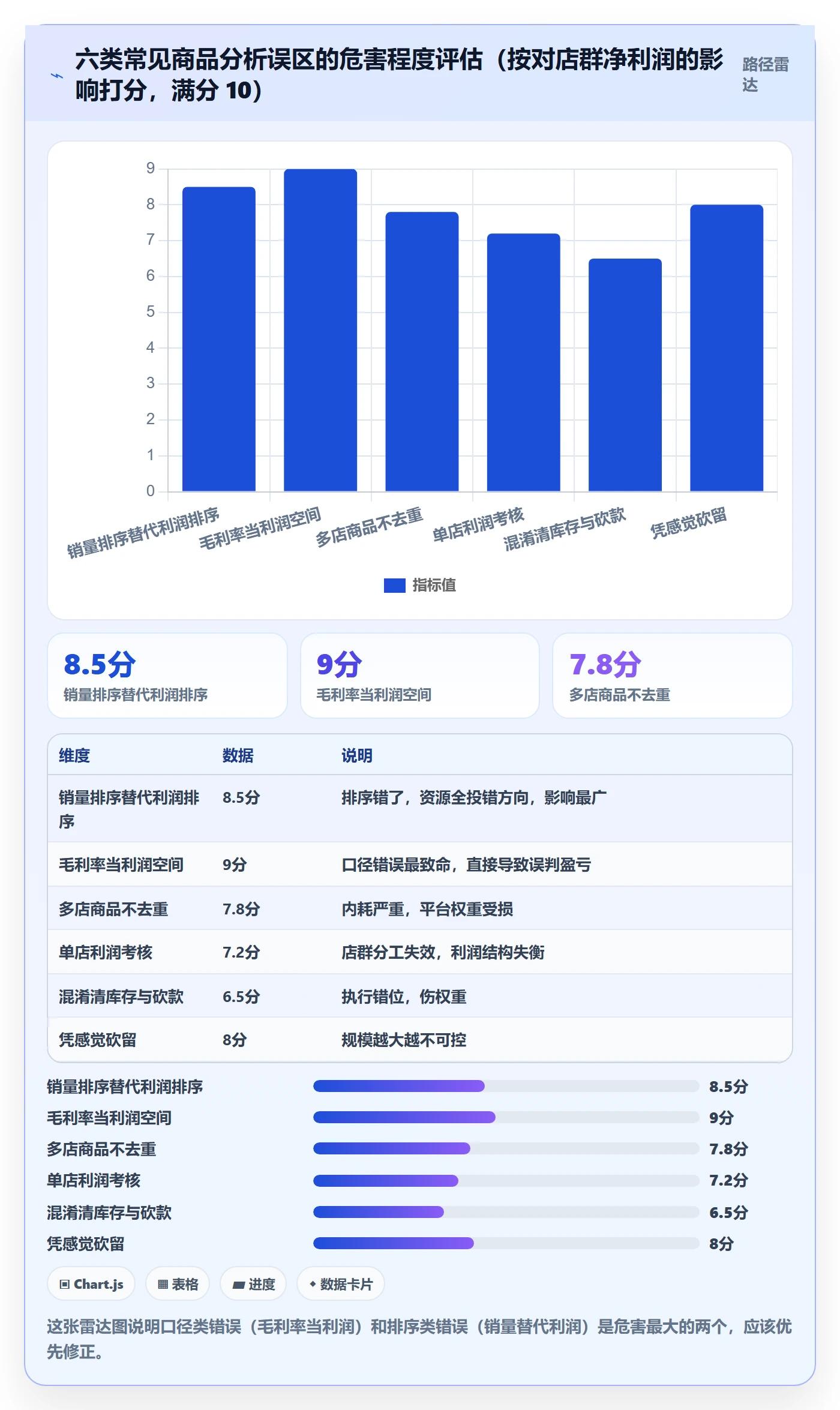Click the table cell 店群分工失效，利润结构失衡
Viewport: 840px width, 1410px height.
pos(443,952)
